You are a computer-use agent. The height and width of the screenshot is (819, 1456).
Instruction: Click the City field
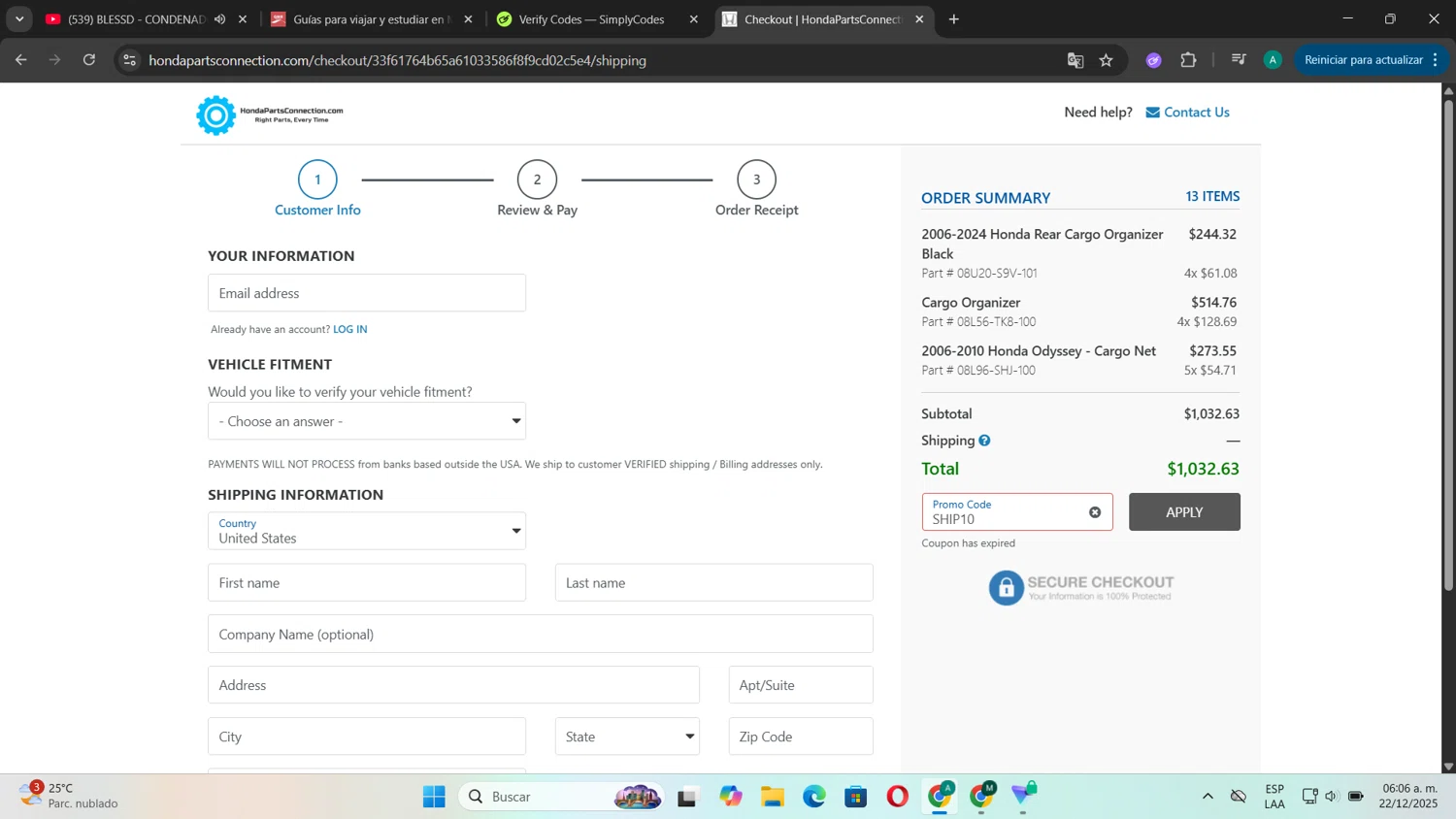pos(367,737)
